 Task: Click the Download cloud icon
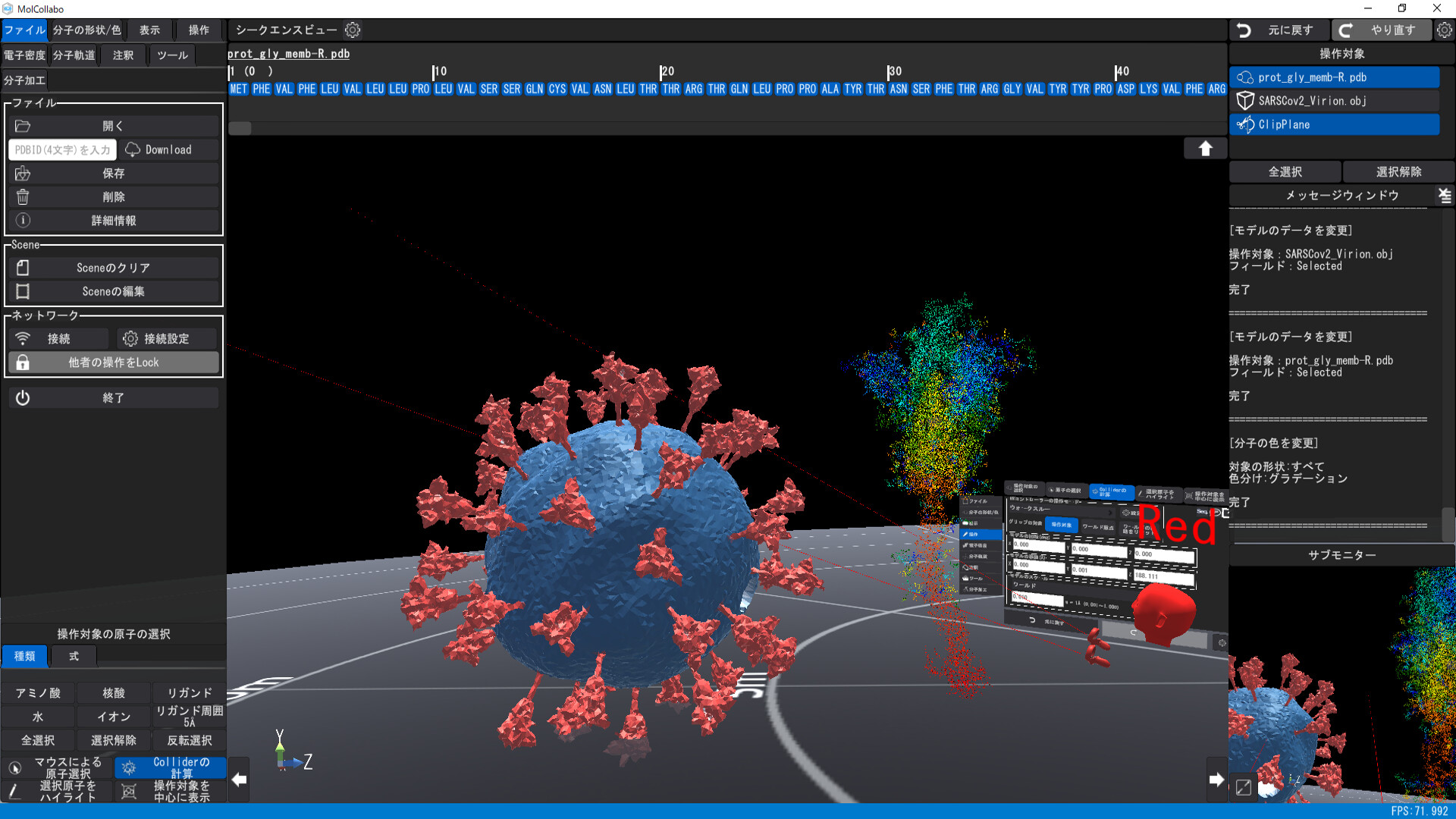133,149
